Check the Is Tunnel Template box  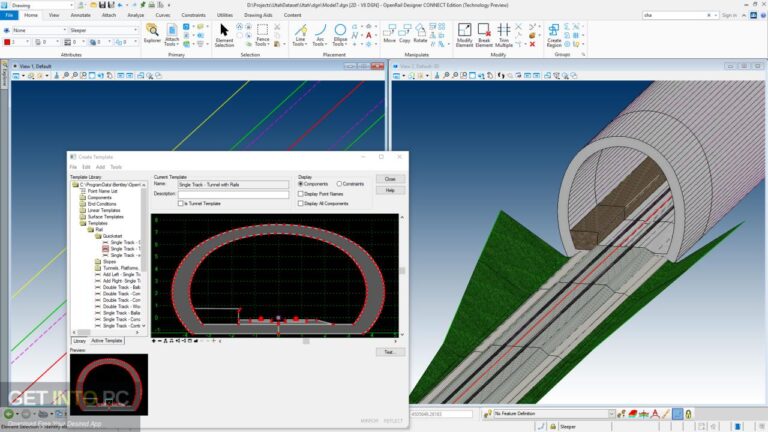click(x=181, y=203)
